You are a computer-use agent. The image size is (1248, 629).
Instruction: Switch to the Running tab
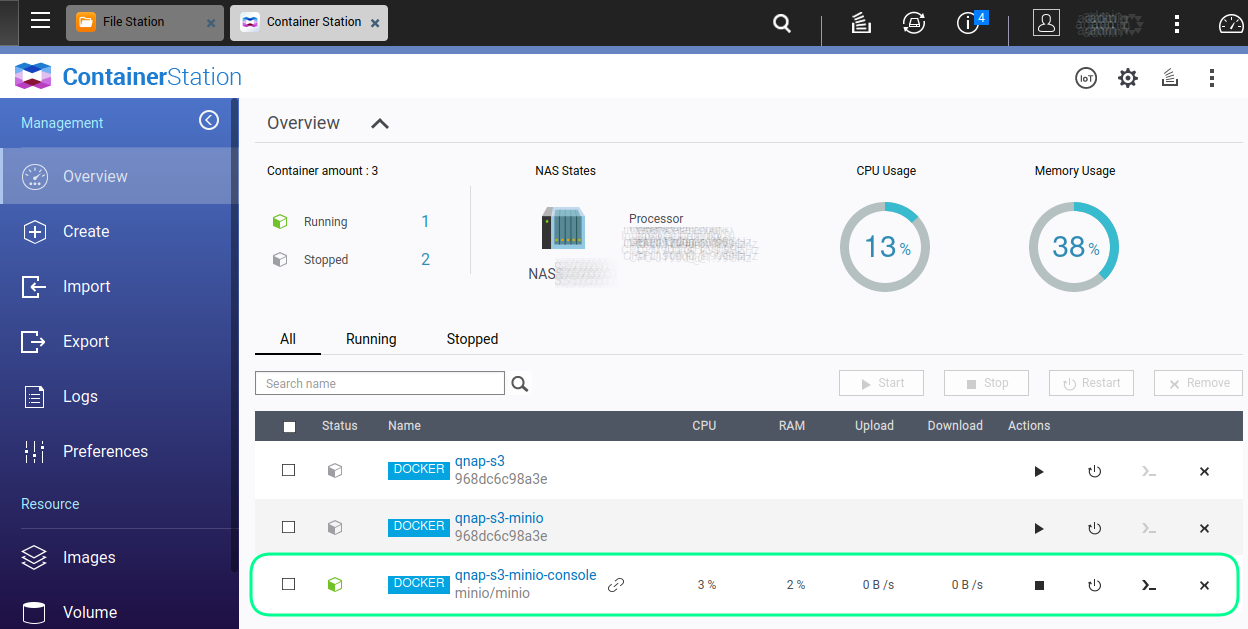pos(371,338)
